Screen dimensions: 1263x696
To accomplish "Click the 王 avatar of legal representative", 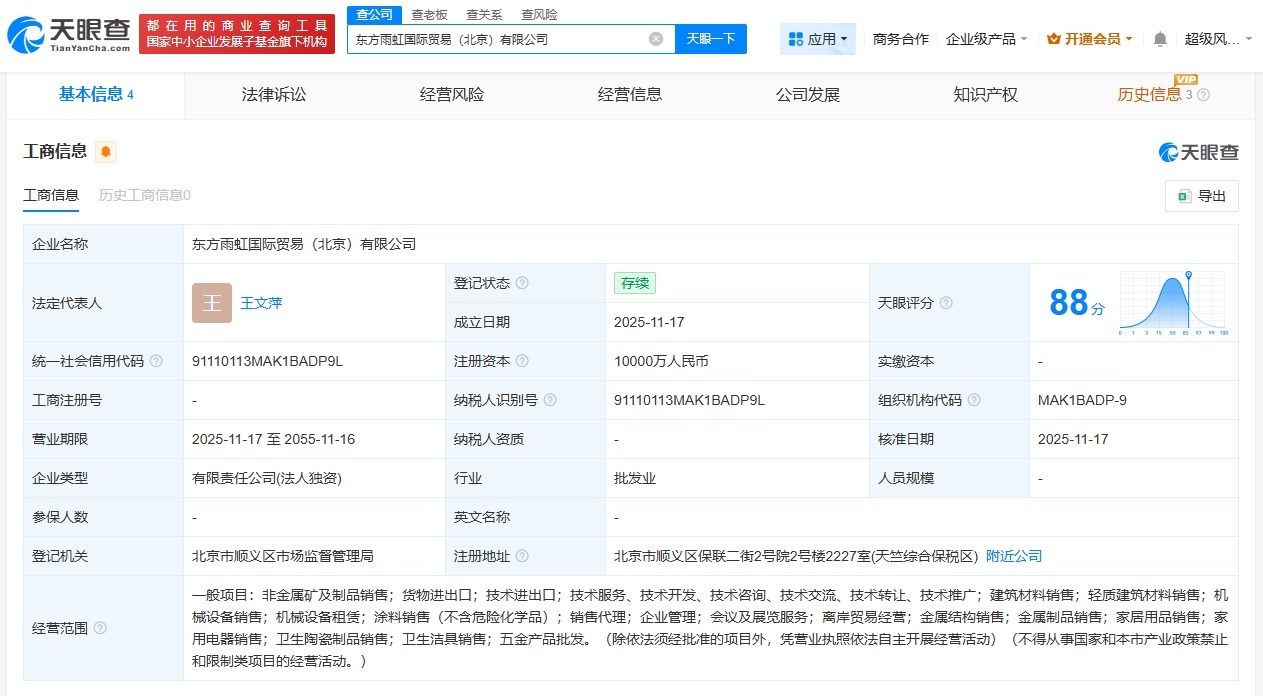I will 211,302.
